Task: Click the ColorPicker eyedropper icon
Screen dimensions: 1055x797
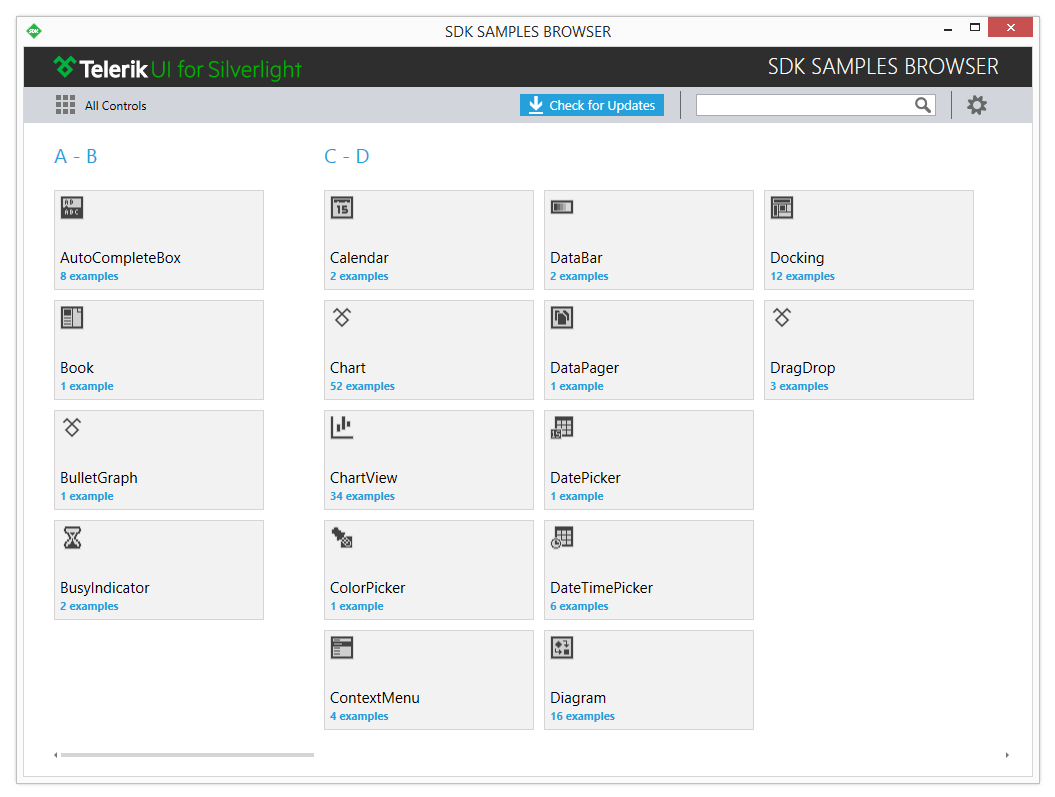Action: point(342,537)
